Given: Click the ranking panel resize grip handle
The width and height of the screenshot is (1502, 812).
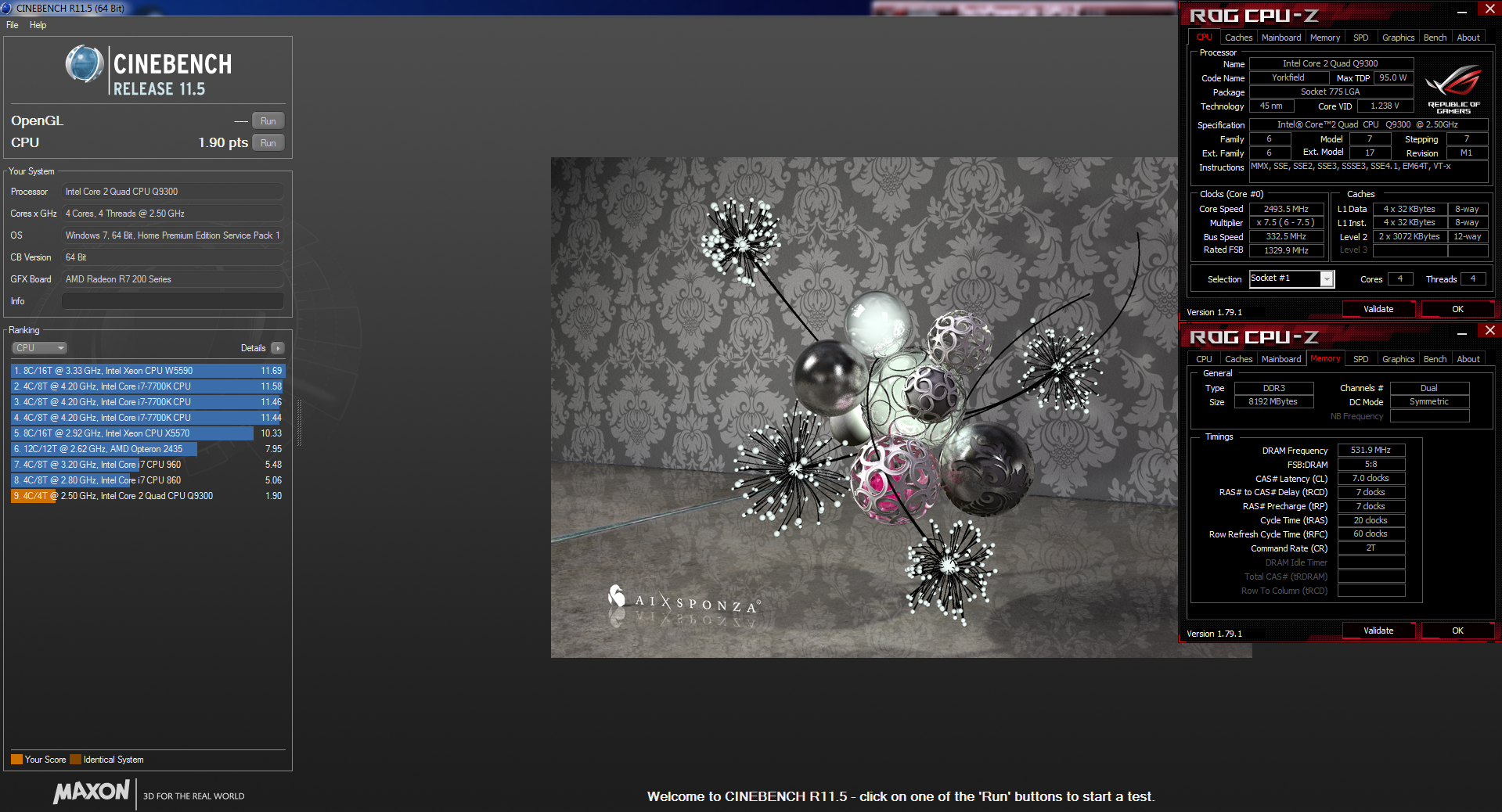Looking at the screenshot, I should pos(299,422).
